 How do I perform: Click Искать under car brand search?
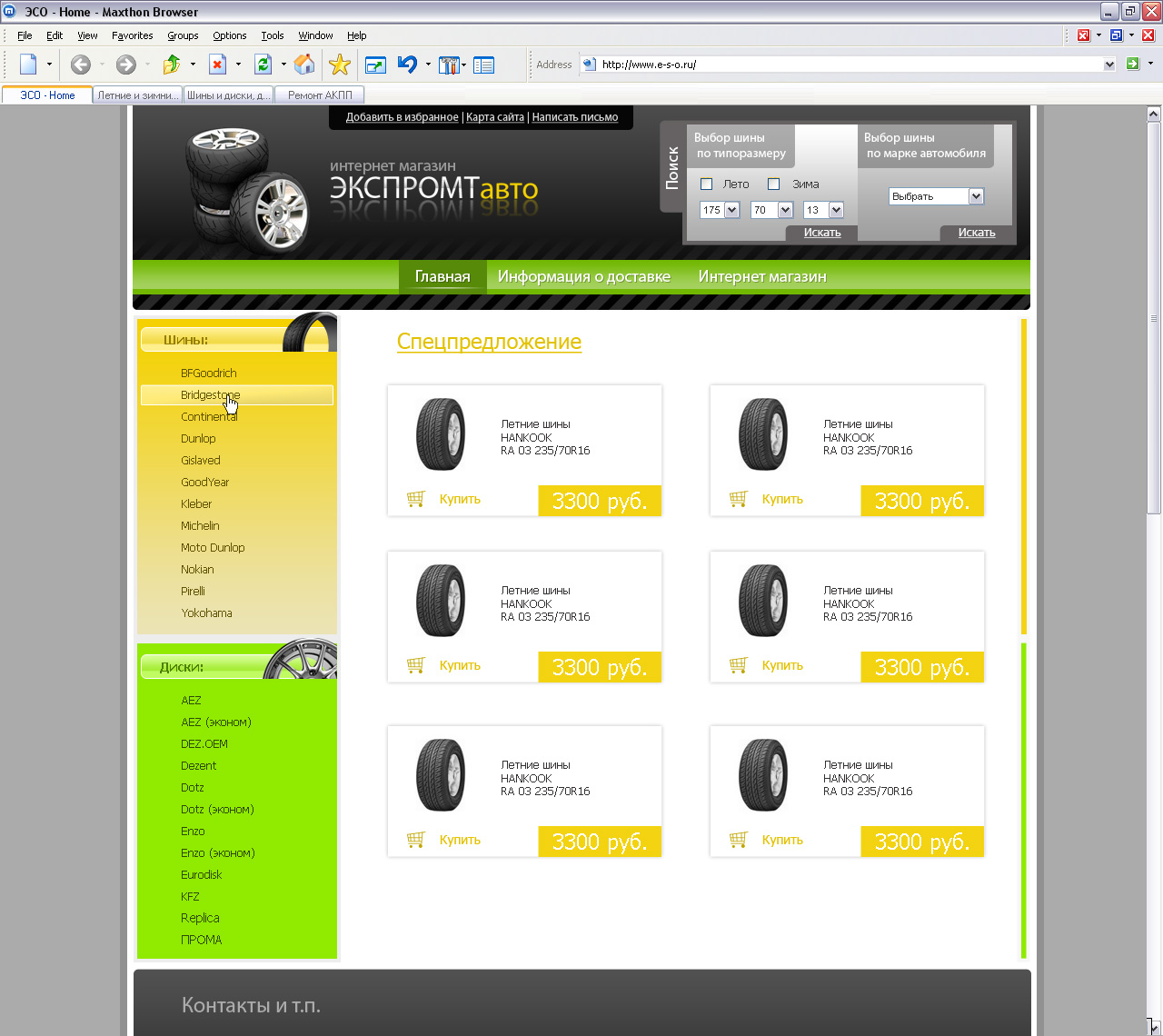point(977,233)
